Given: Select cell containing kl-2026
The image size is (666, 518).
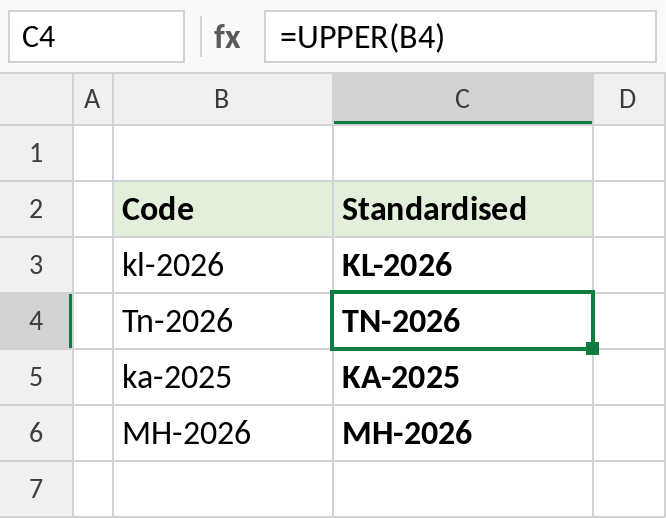Looking at the screenshot, I should [223, 265].
